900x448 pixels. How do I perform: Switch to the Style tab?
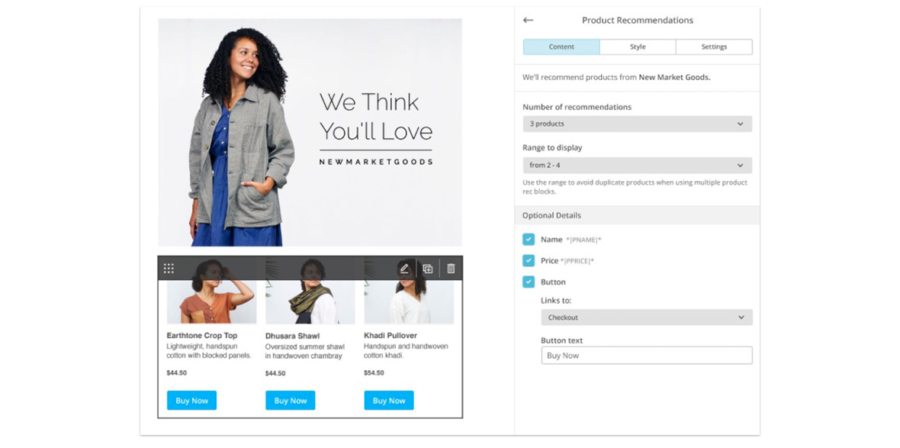[x=638, y=47]
